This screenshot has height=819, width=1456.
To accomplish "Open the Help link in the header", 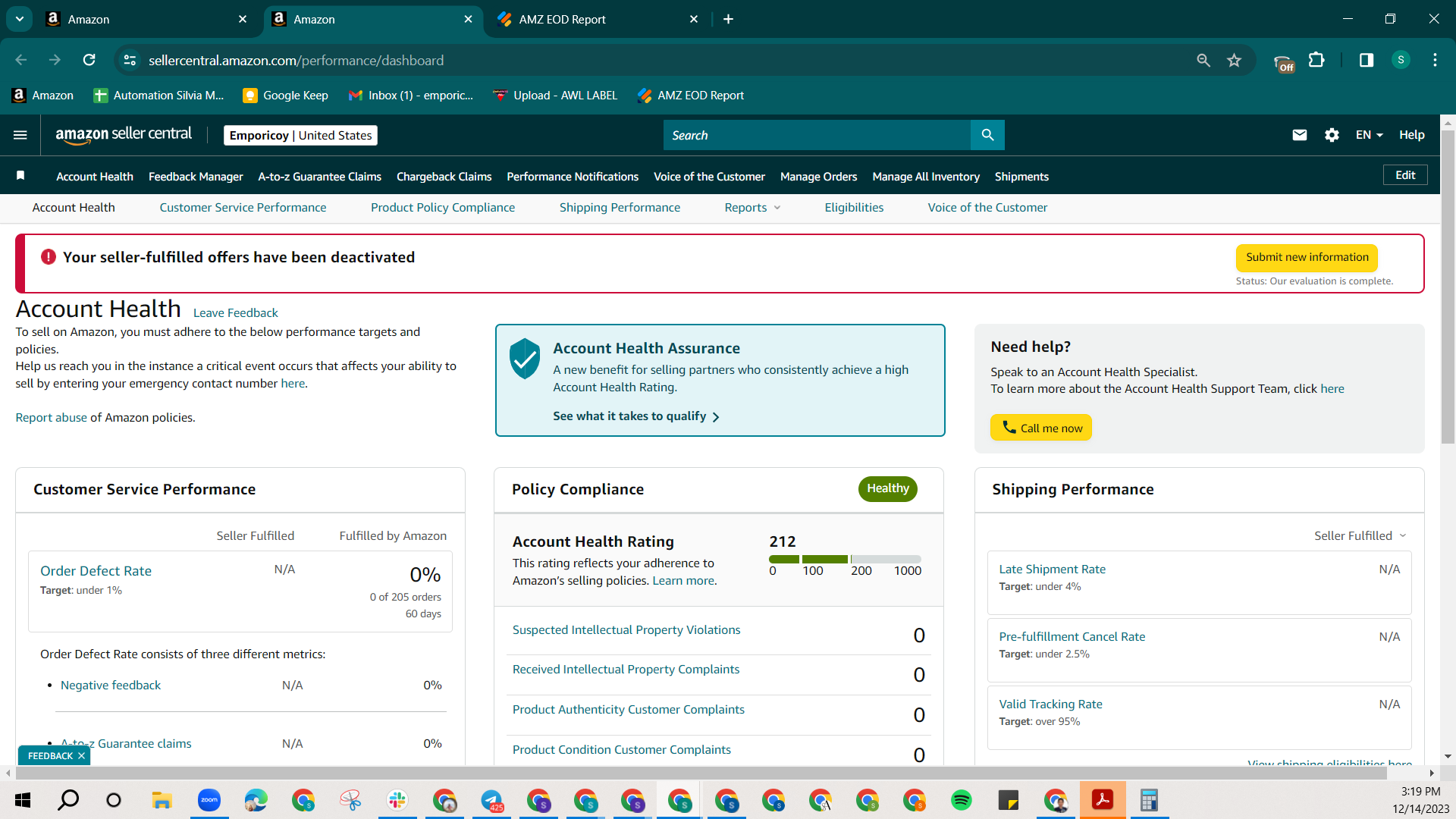I will 1411,135.
